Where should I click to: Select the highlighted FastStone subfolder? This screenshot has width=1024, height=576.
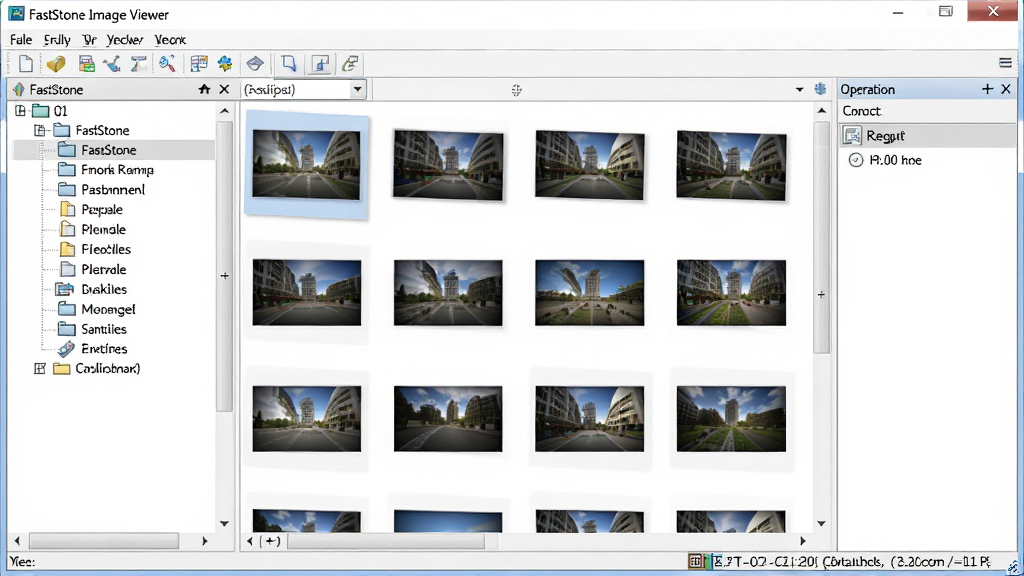click(x=108, y=150)
